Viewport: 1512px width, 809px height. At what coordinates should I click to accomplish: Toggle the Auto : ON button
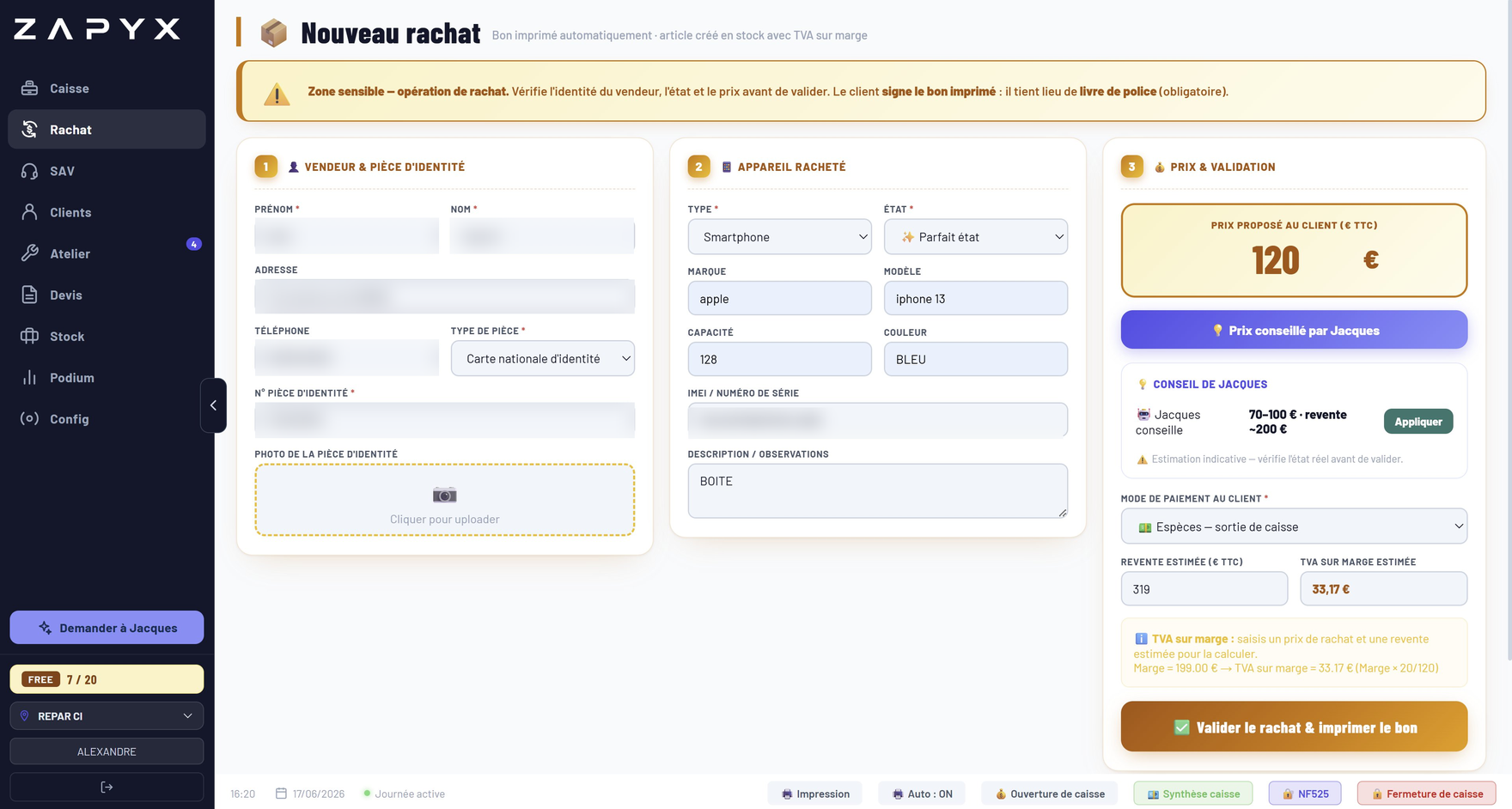click(x=922, y=794)
